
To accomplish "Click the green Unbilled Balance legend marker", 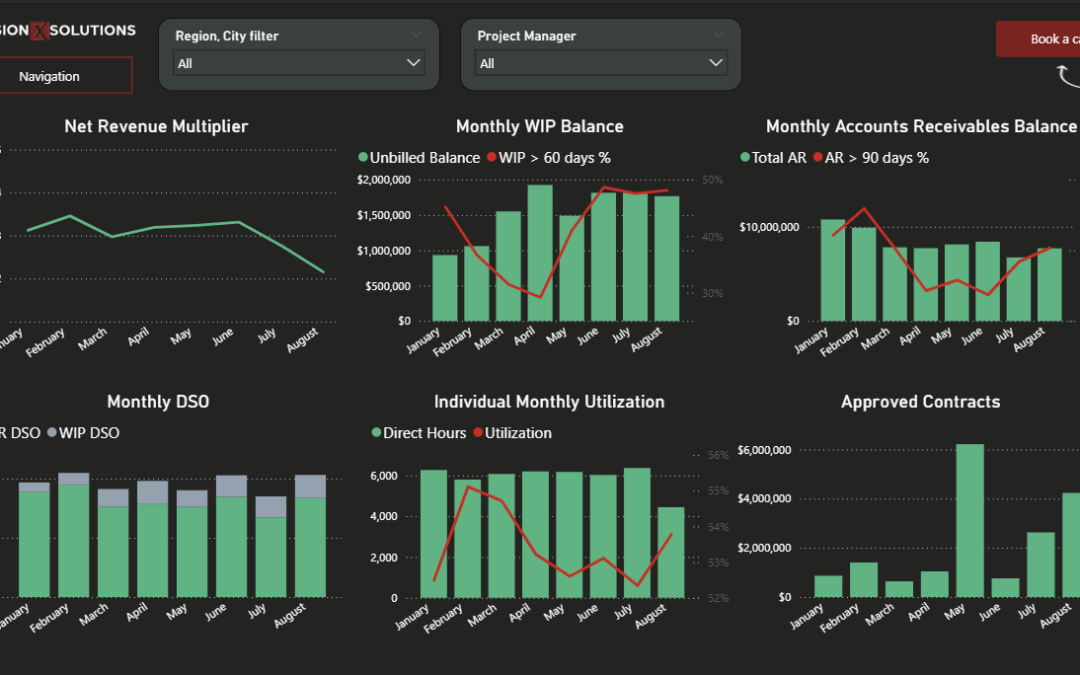I will tap(364, 157).
